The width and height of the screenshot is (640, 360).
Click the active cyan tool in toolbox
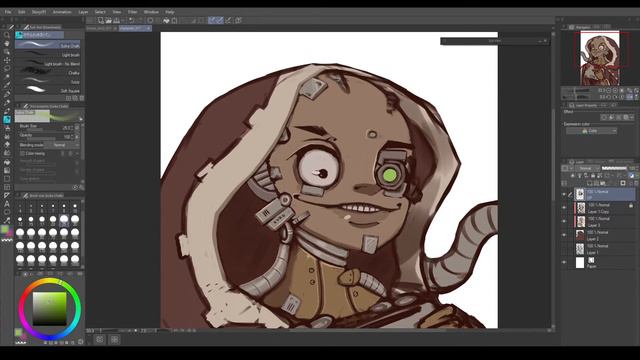coord(7,120)
